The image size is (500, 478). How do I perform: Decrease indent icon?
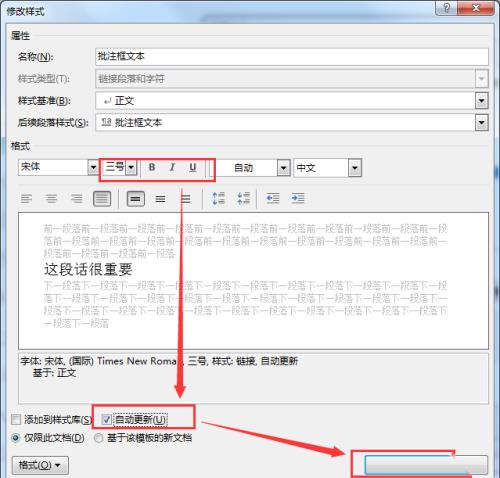point(273,199)
